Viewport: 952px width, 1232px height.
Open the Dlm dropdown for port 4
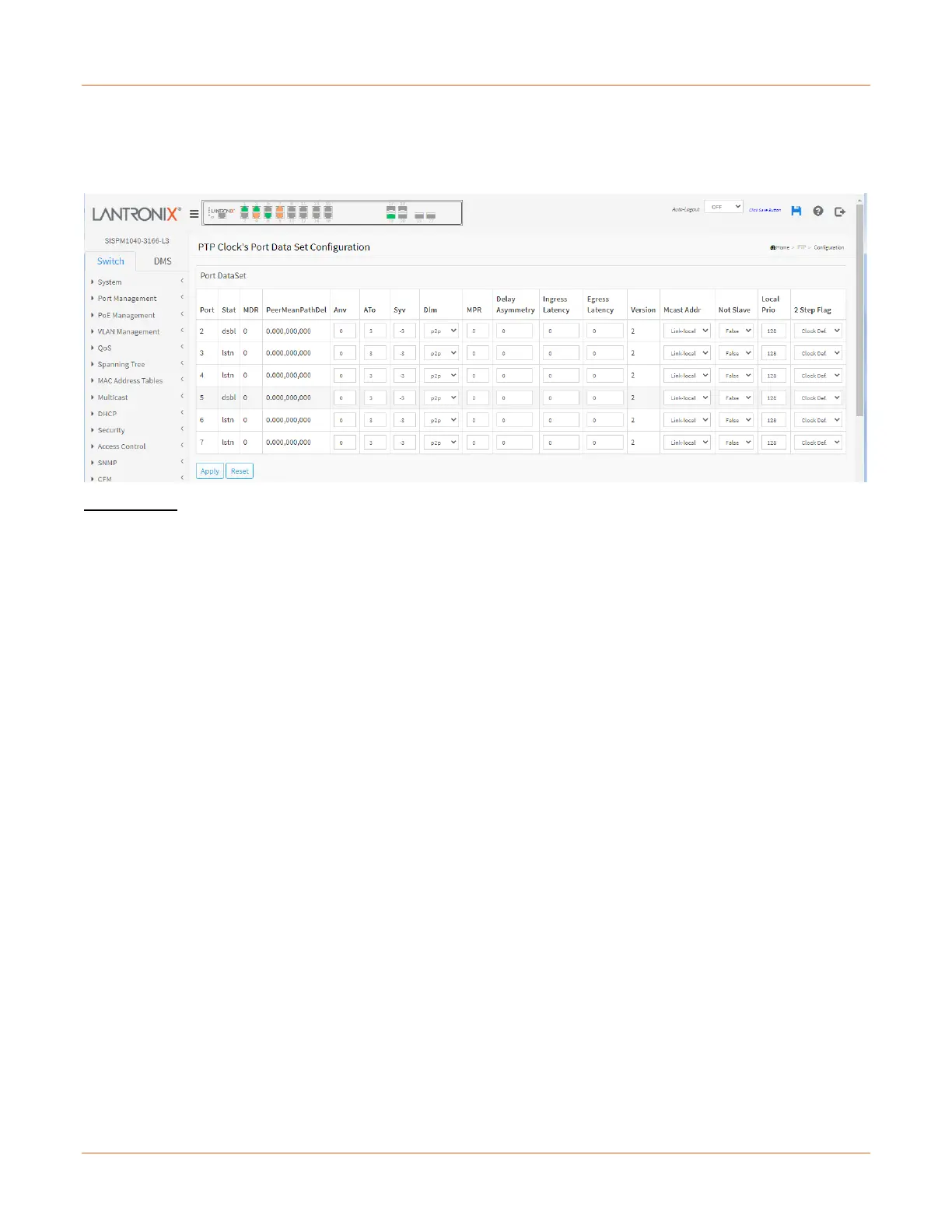[x=441, y=376]
